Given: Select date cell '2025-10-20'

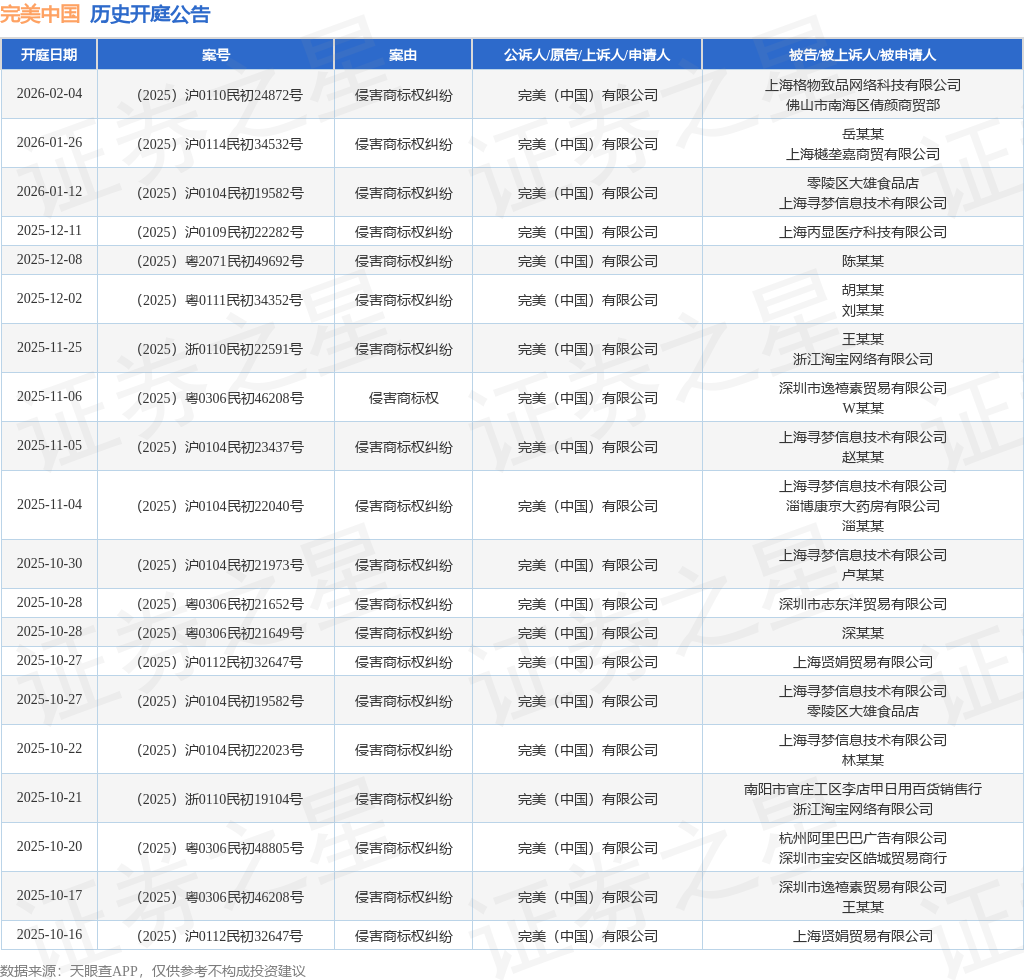Looking at the screenshot, I should (49, 846).
